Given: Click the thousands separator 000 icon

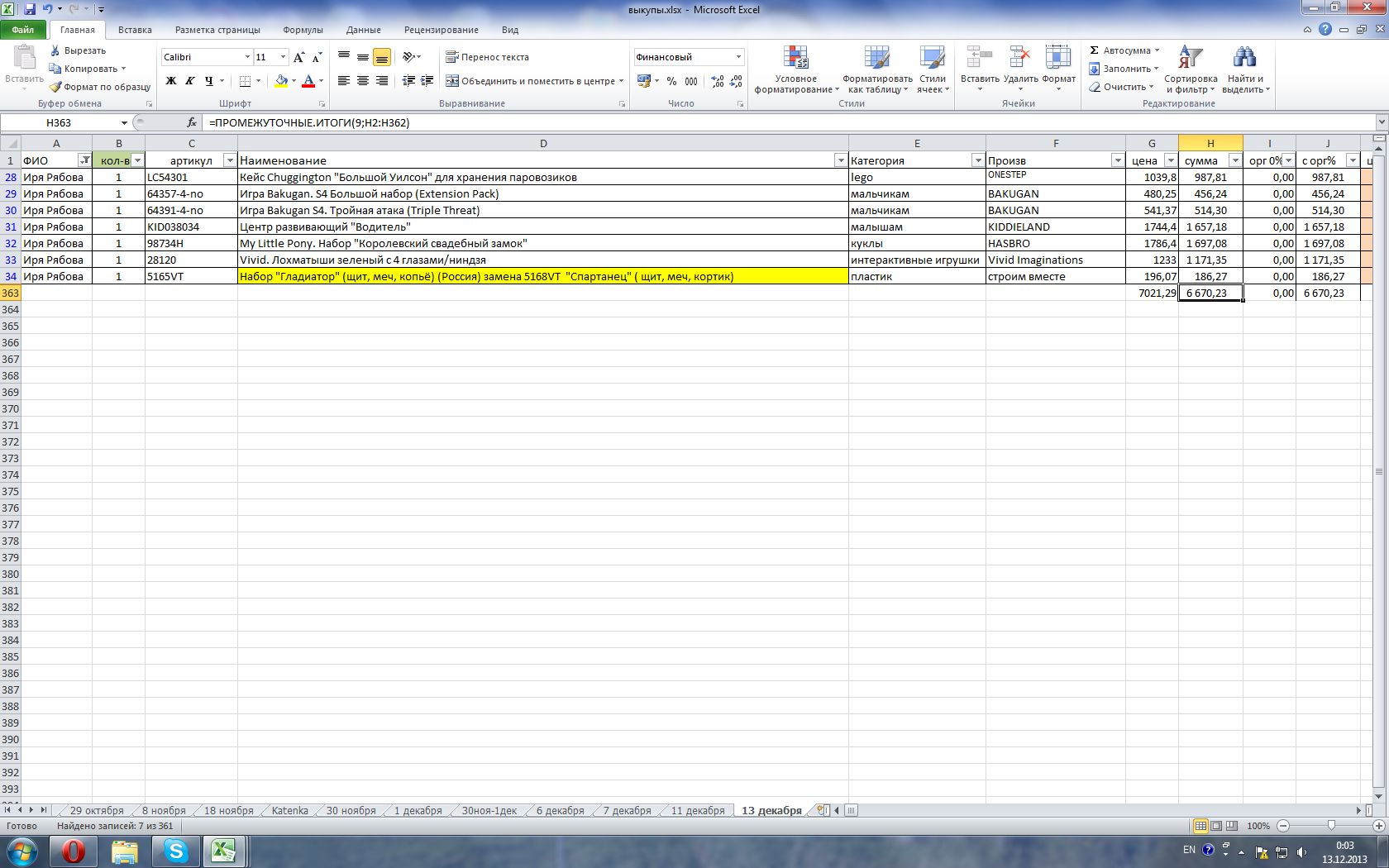Looking at the screenshot, I should tap(691, 81).
